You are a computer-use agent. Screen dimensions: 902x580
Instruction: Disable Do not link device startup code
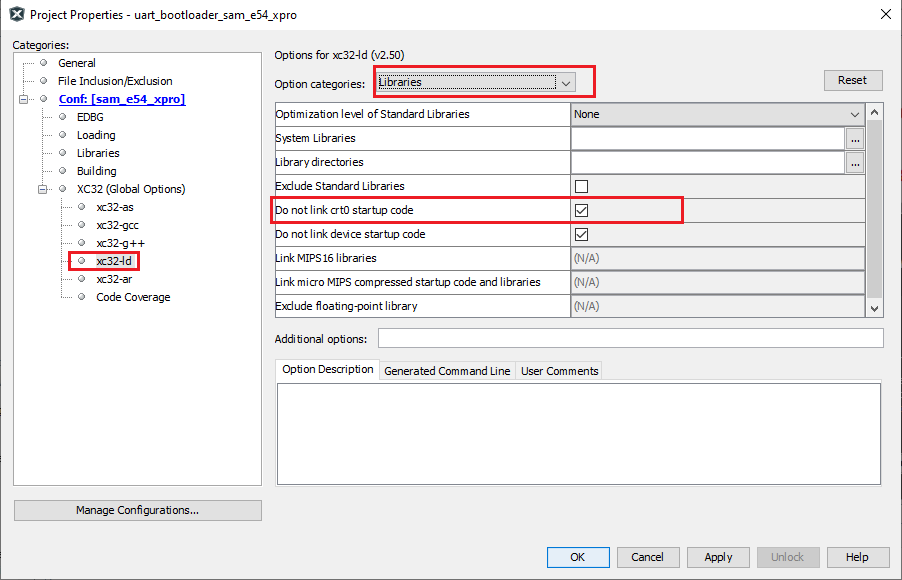point(582,233)
